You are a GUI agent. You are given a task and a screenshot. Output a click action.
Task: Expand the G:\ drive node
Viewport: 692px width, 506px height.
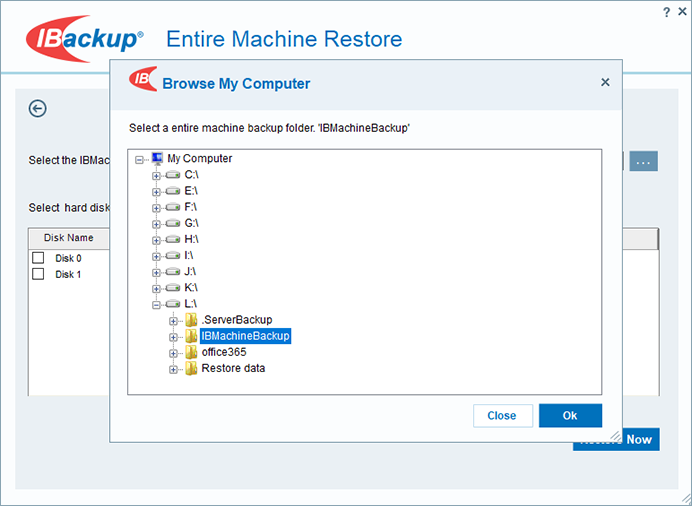coord(156,224)
